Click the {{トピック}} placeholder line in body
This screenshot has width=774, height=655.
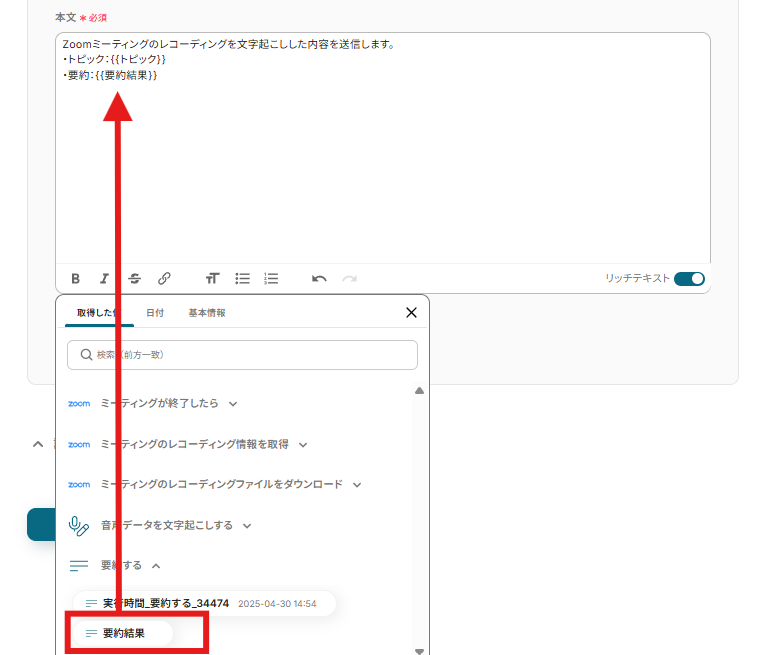[x=114, y=59]
